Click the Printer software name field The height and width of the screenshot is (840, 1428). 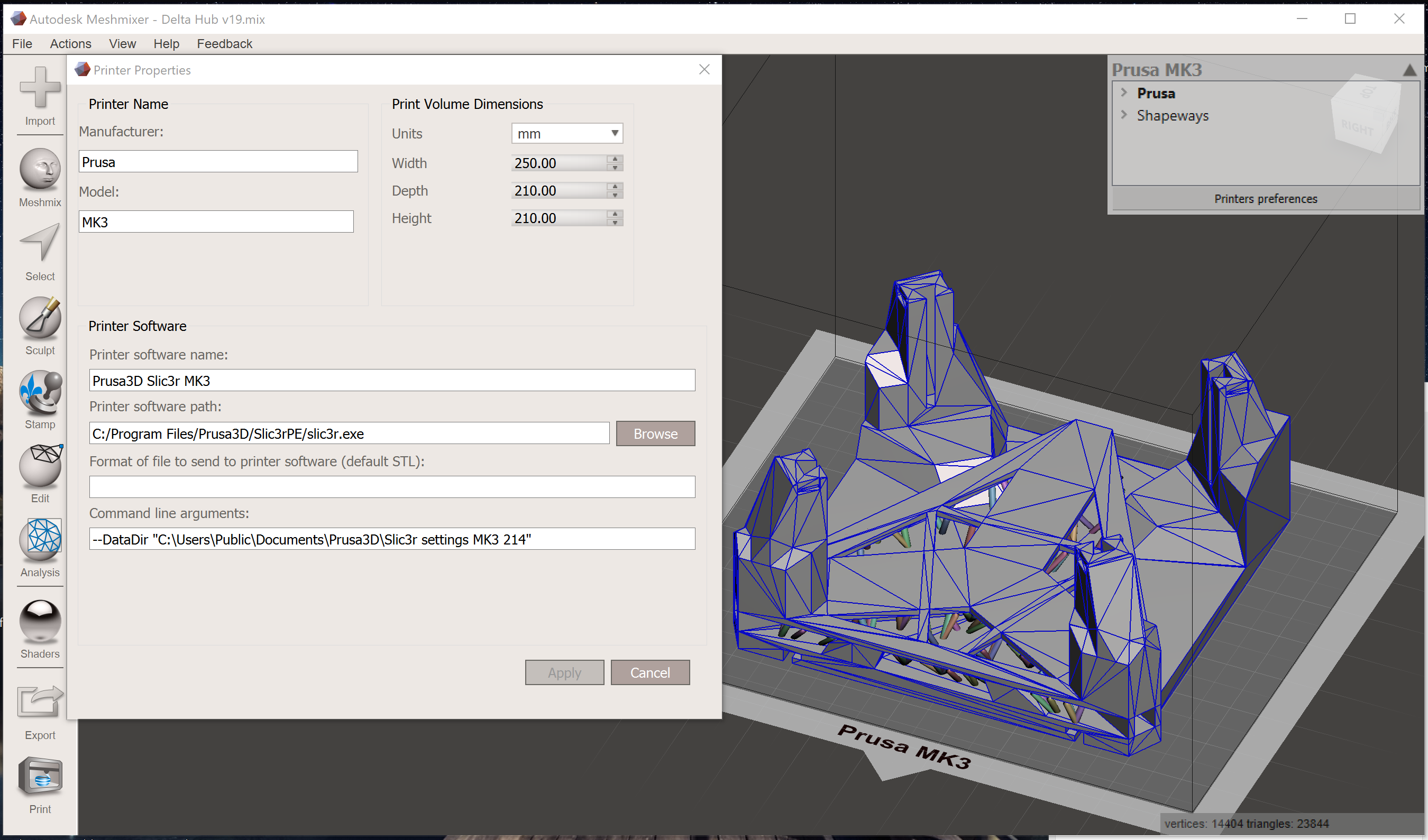[x=392, y=380]
